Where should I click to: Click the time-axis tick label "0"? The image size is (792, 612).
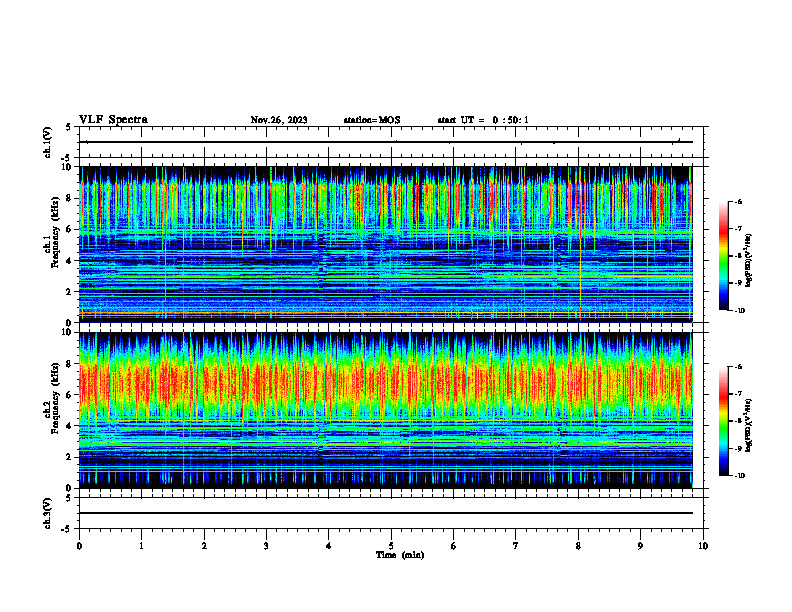tap(79, 546)
